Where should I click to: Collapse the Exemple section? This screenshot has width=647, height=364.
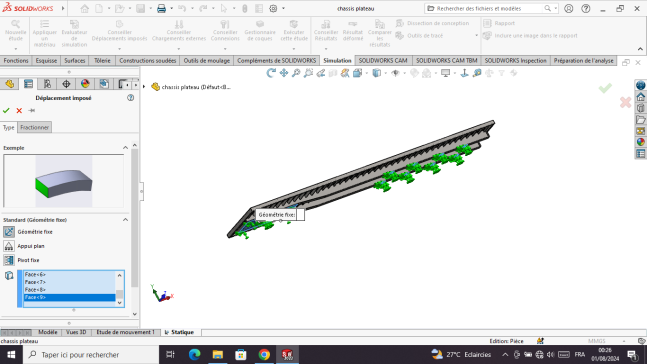pyautogui.click(x=125, y=148)
